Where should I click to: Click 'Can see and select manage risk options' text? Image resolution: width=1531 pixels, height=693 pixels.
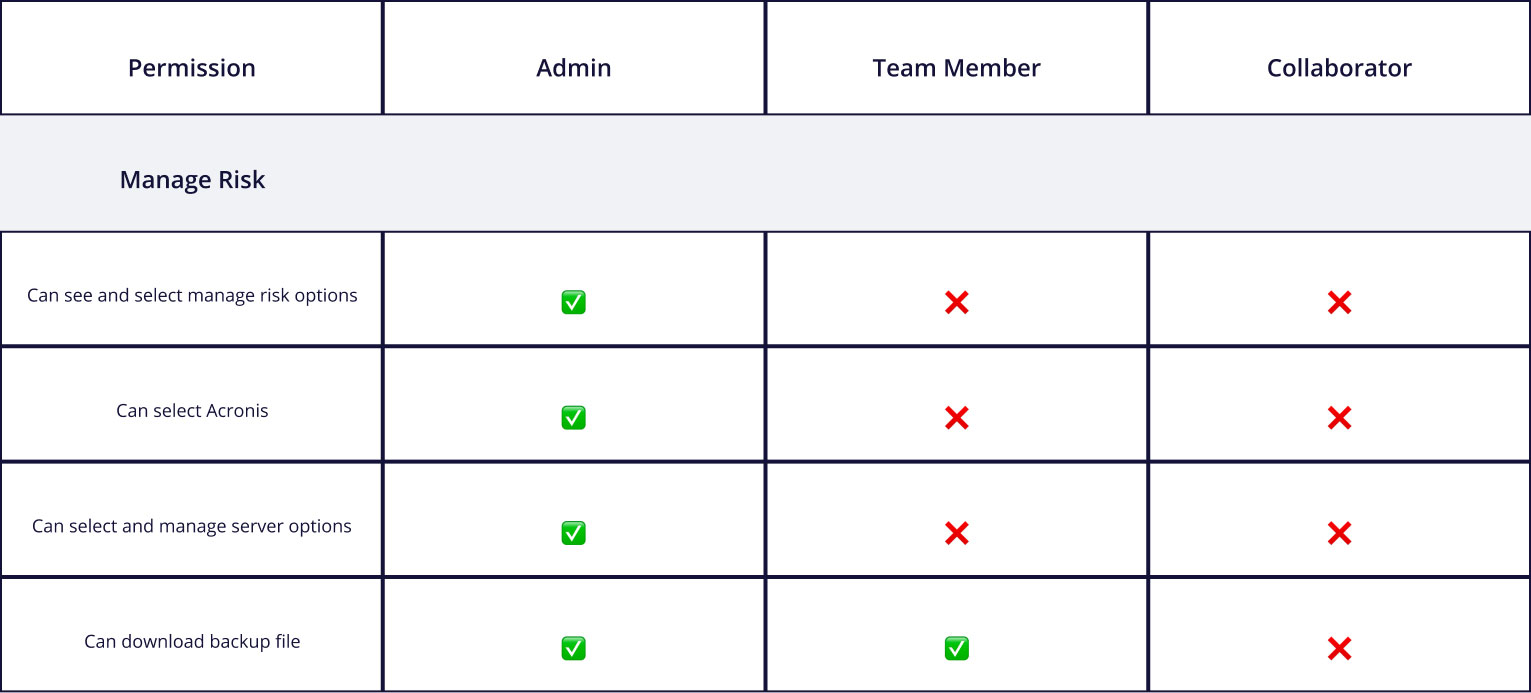tap(192, 296)
